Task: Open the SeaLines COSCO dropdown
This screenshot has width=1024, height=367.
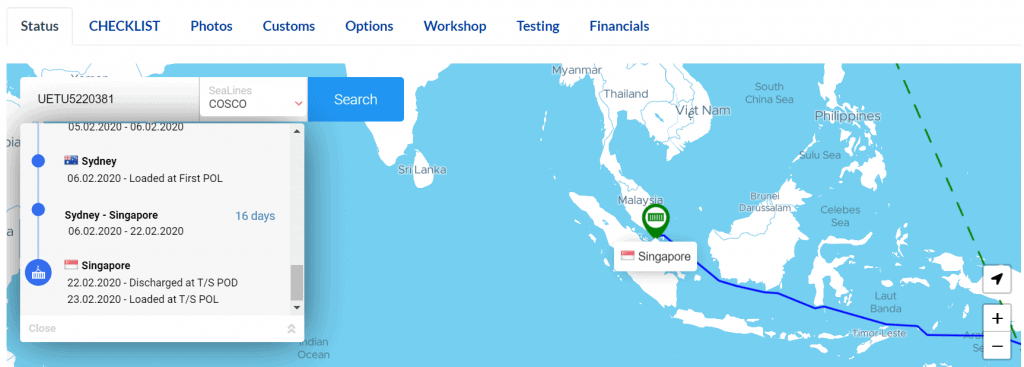Action: [x=253, y=99]
